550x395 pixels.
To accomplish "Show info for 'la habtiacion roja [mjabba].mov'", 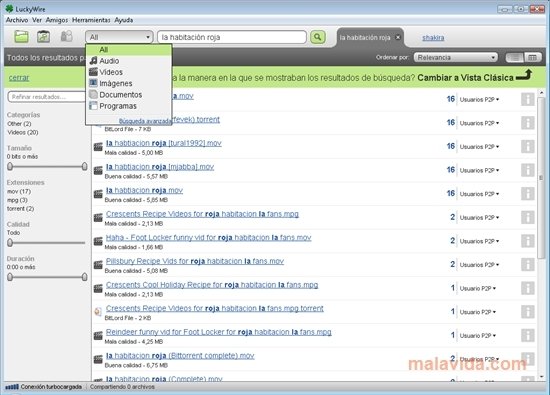I will pos(528,170).
